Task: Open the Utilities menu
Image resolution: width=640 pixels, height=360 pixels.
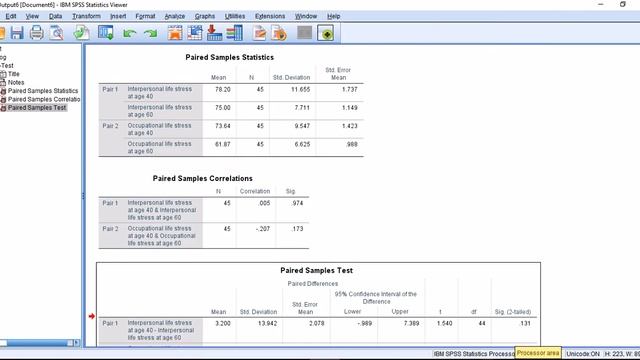Action: point(235,16)
